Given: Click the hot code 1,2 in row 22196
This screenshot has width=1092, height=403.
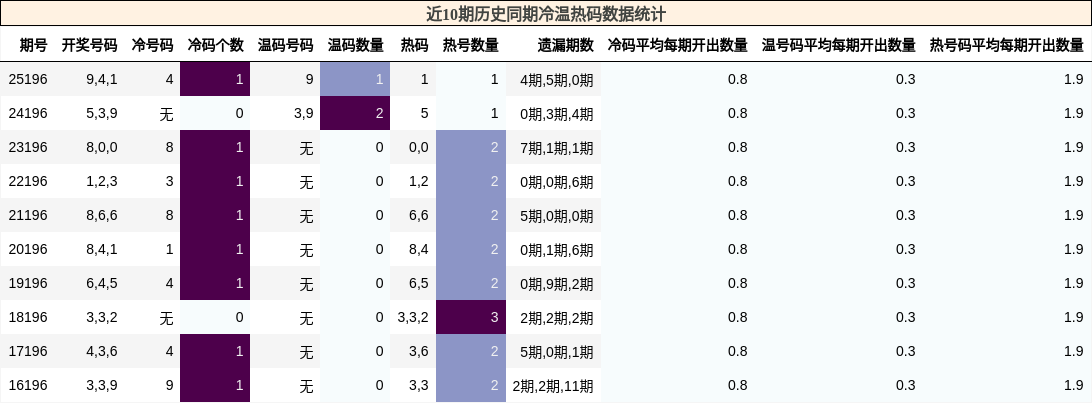Looking at the screenshot, I should pos(419,182).
